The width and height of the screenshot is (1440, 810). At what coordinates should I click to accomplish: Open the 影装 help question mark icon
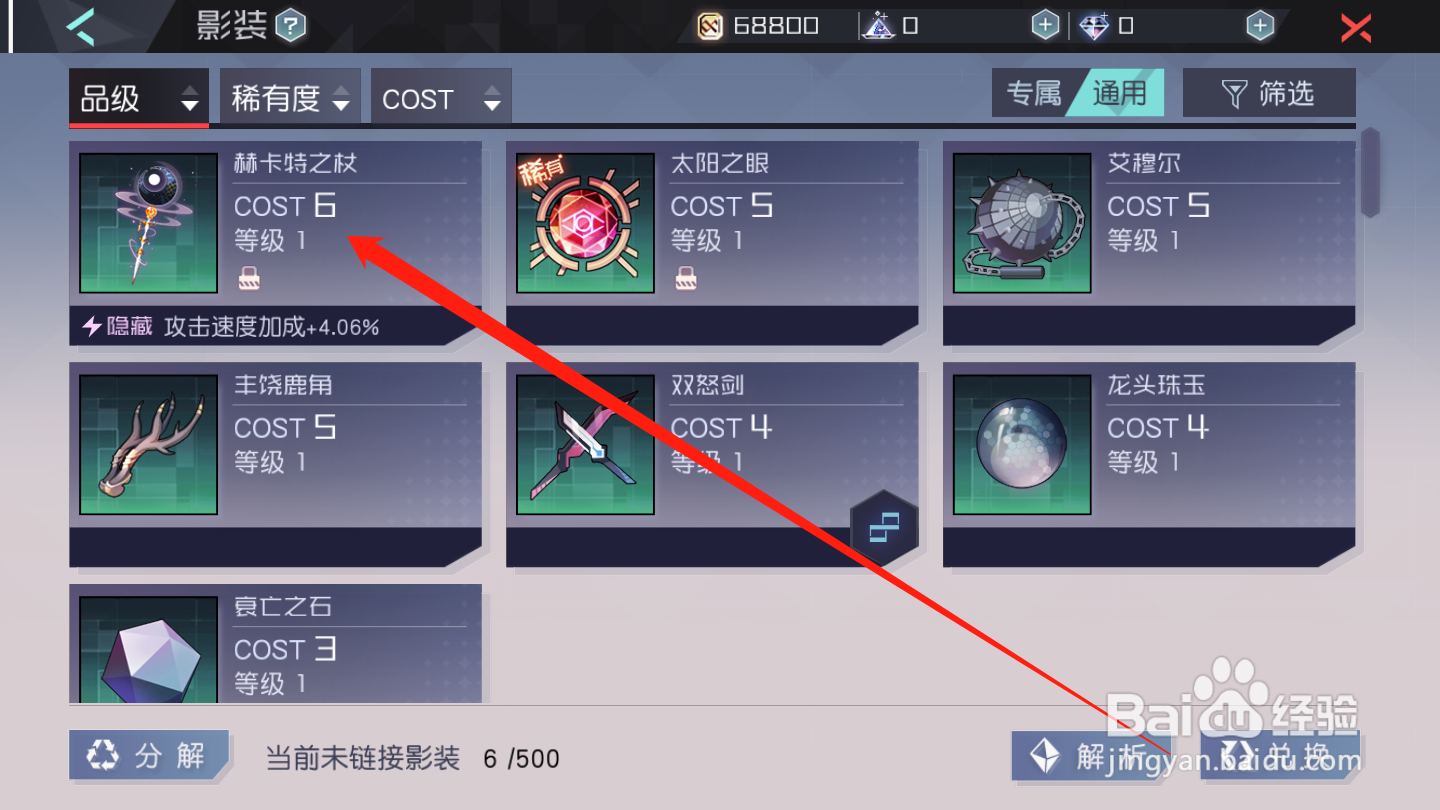(x=290, y=26)
